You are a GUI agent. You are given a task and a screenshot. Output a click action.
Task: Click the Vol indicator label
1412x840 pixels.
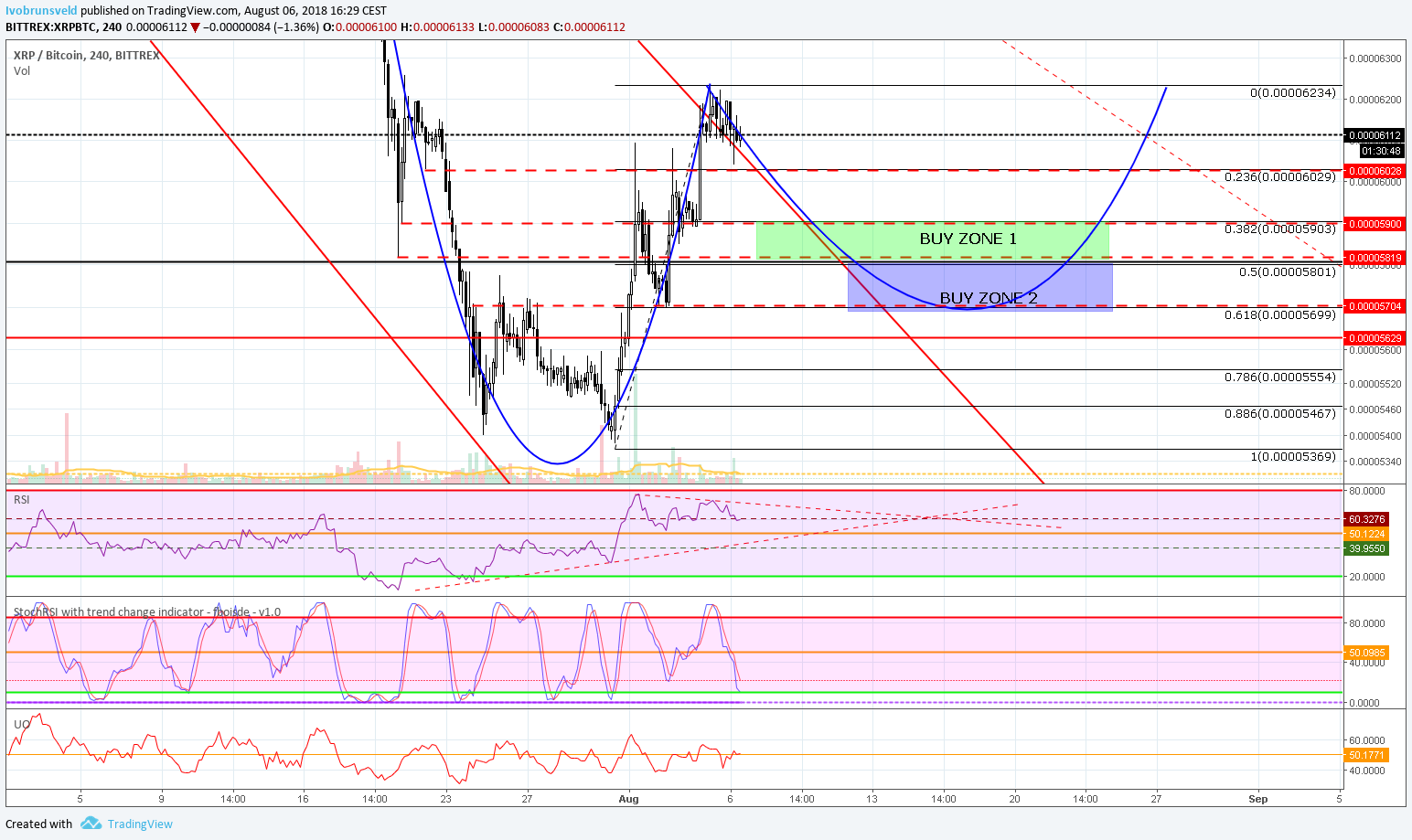pos(22,70)
